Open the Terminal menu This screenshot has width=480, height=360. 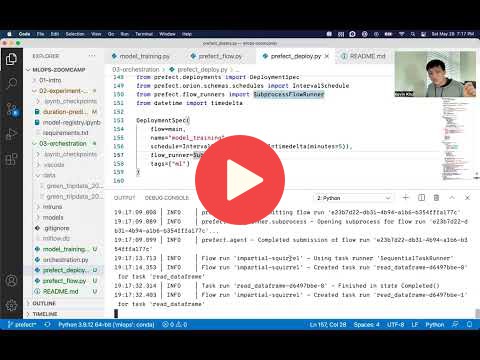point(144,34)
